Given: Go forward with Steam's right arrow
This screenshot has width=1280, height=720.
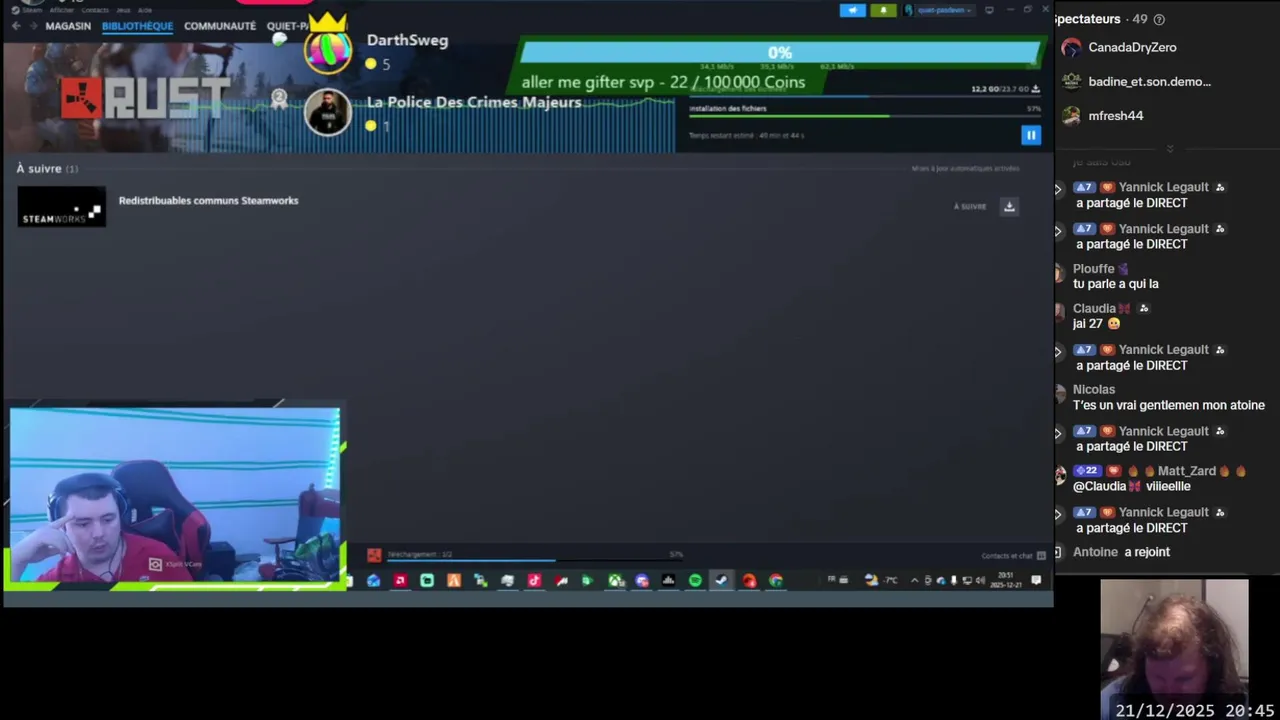Looking at the screenshot, I should point(33,26).
